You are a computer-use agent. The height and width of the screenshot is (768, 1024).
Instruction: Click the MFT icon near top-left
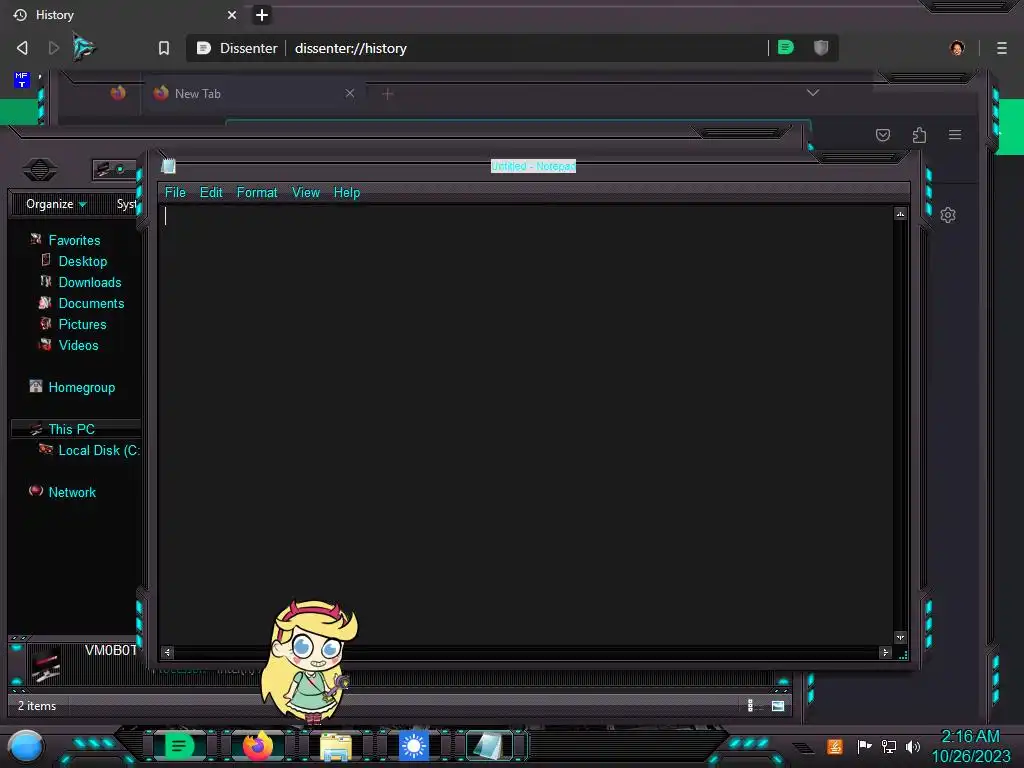22,80
